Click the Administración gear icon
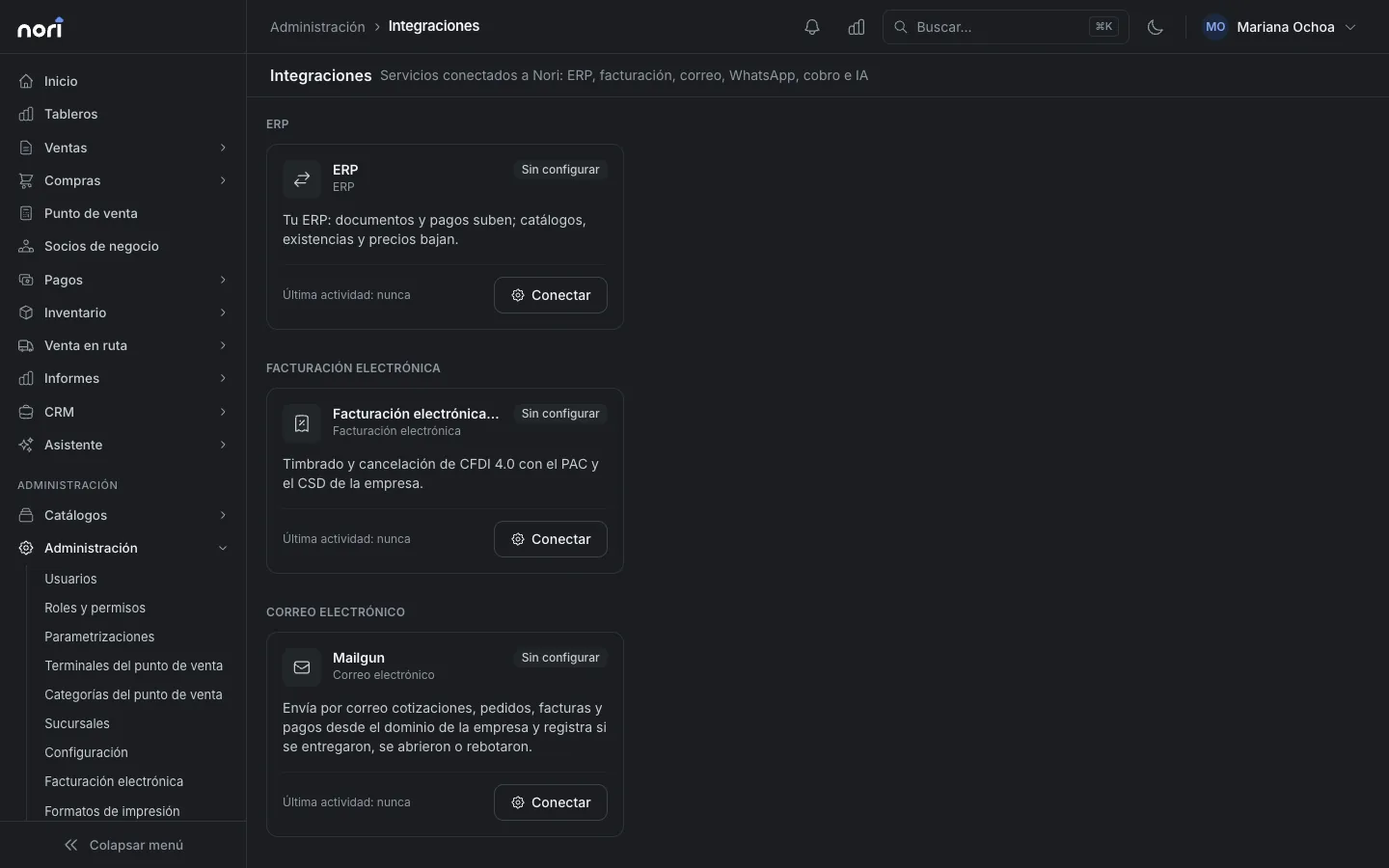 click(x=26, y=548)
